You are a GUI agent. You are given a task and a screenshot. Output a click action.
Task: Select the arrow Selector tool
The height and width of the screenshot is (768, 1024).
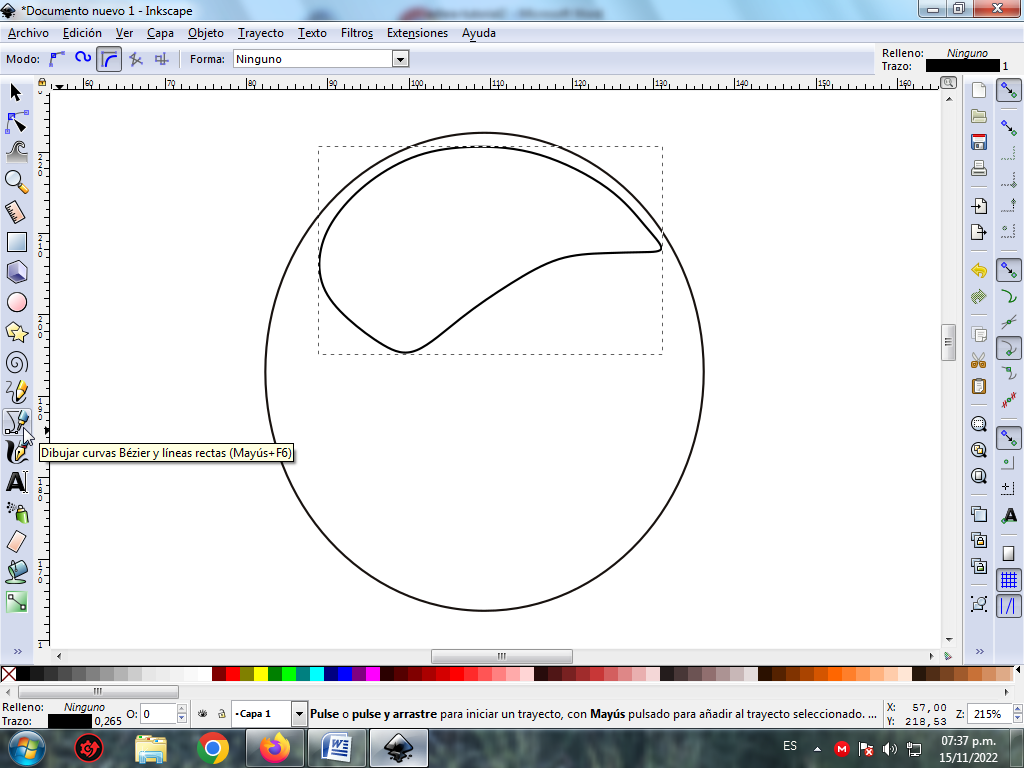click(16, 93)
